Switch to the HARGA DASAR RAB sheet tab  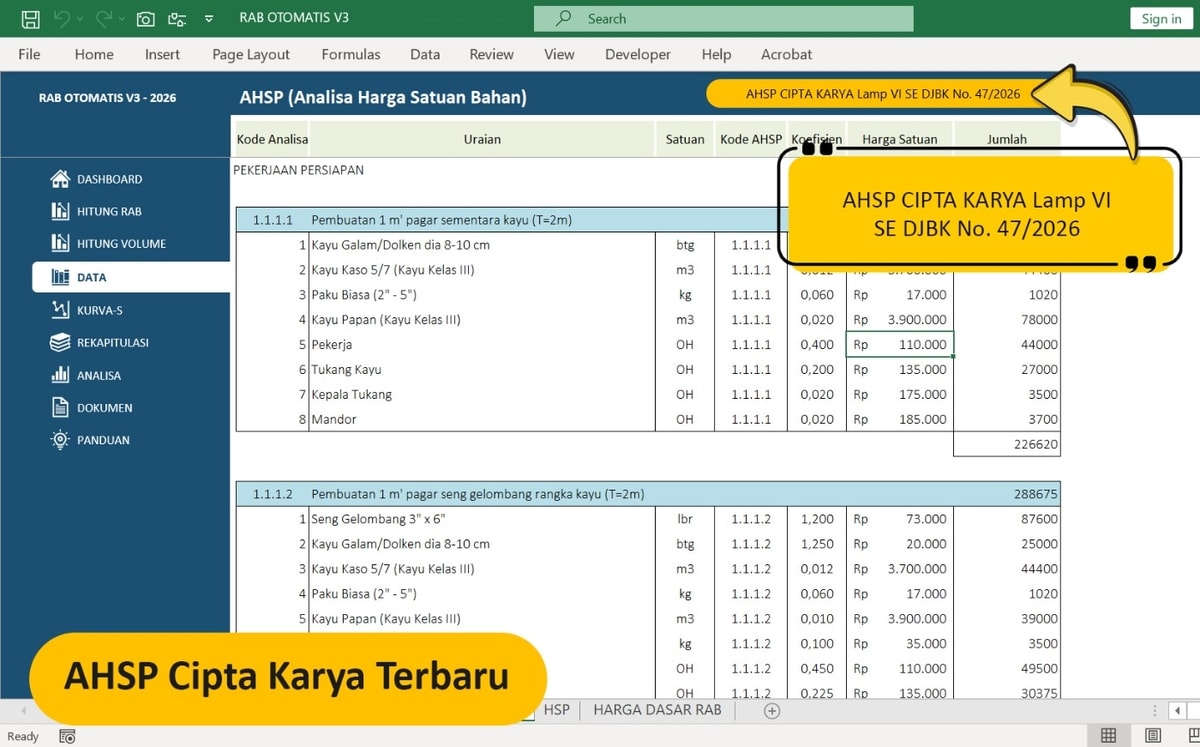(x=657, y=710)
